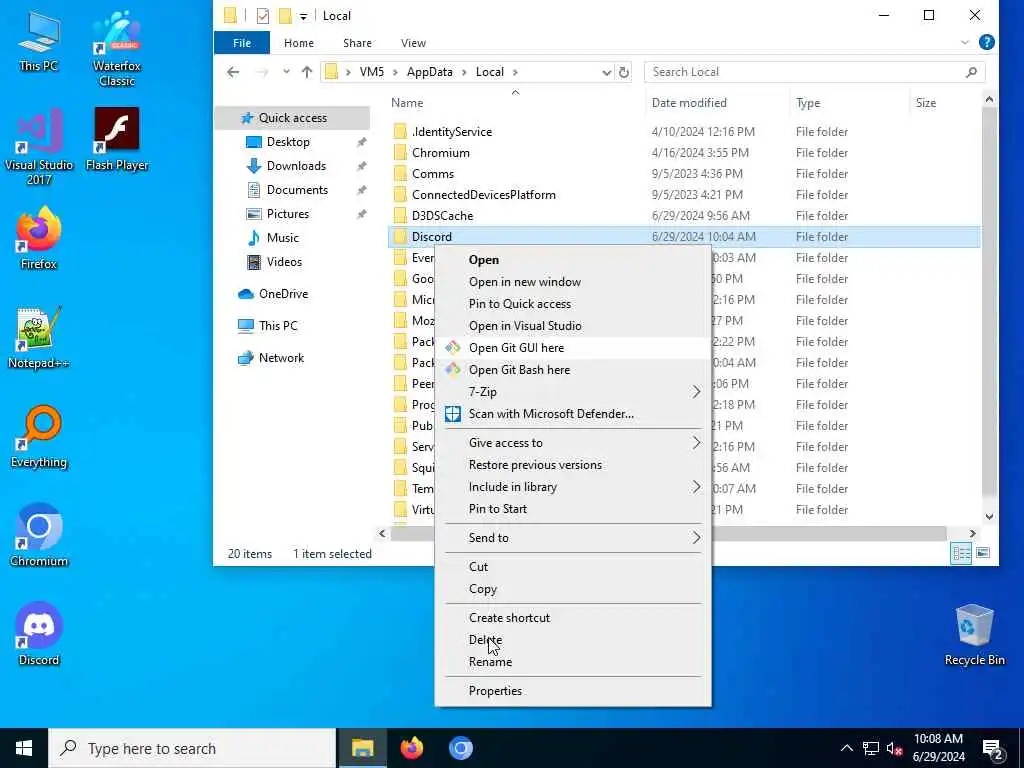Viewport: 1024px width, 768px height.
Task: Open This PC desktop icon
Action: pos(39,40)
